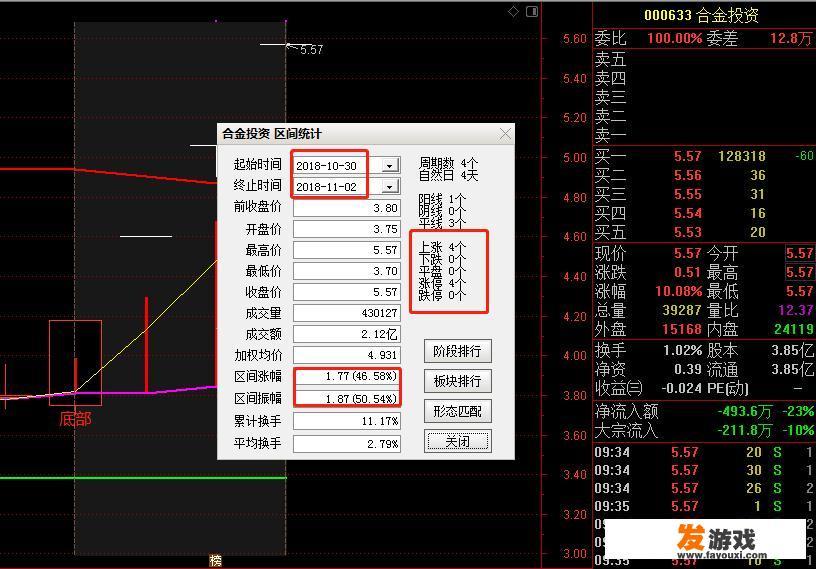Image resolution: width=816 pixels, height=569 pixels.
Task: Open the 起始时间 date dropdown
Action: 390,166
